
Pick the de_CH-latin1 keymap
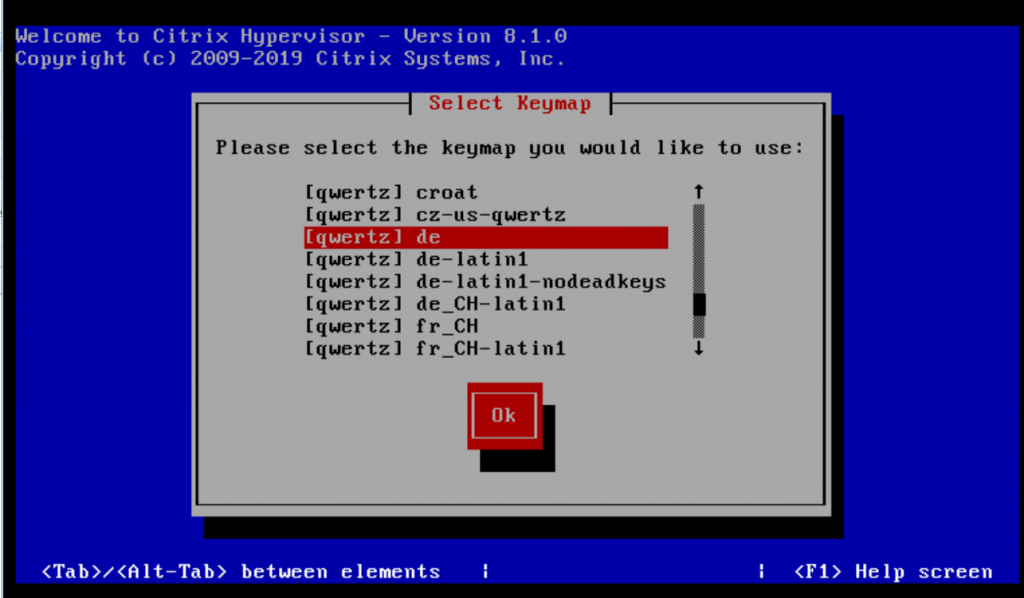[485, 304]
